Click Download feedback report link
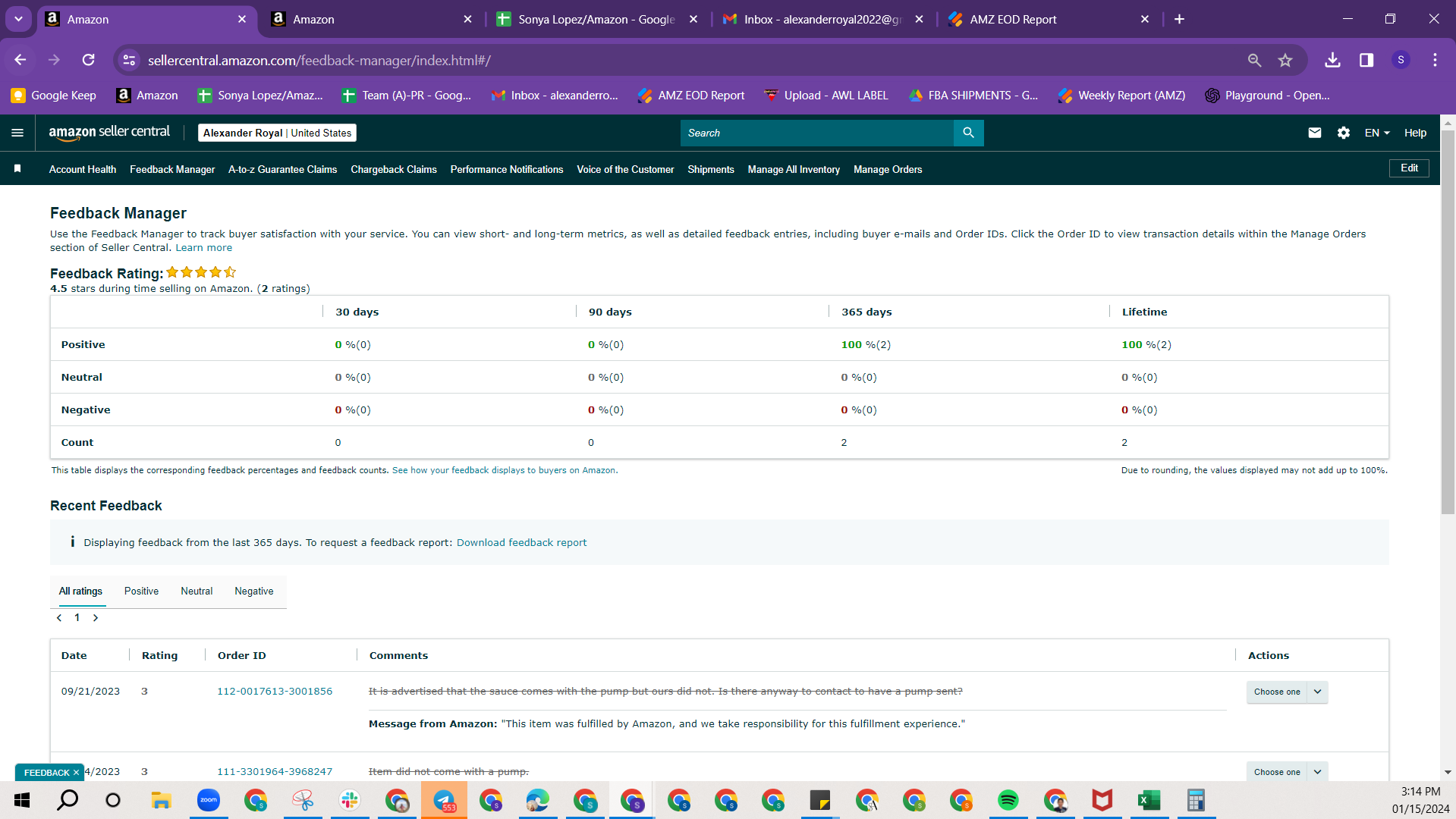Viewport: 1456px width, 819px height. (521, 542)
